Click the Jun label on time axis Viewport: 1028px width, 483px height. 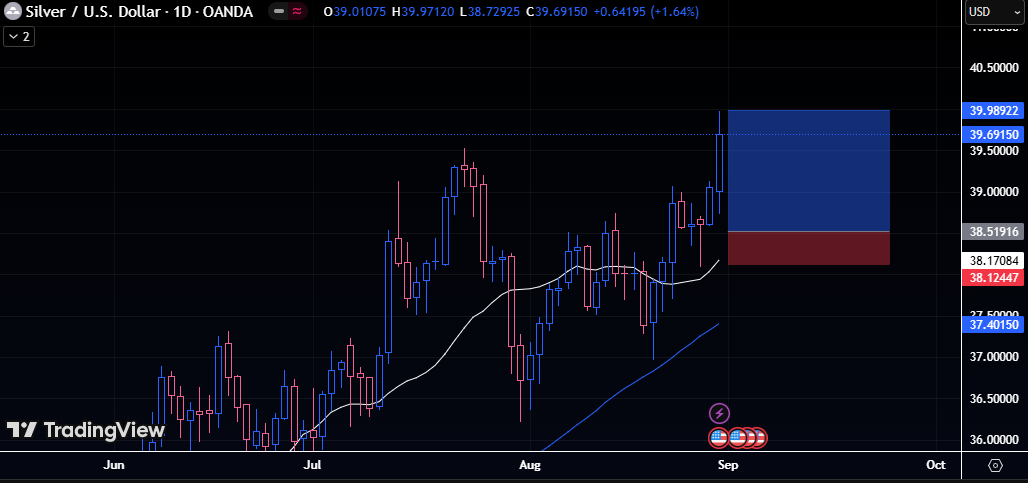(x=114, y=465)
